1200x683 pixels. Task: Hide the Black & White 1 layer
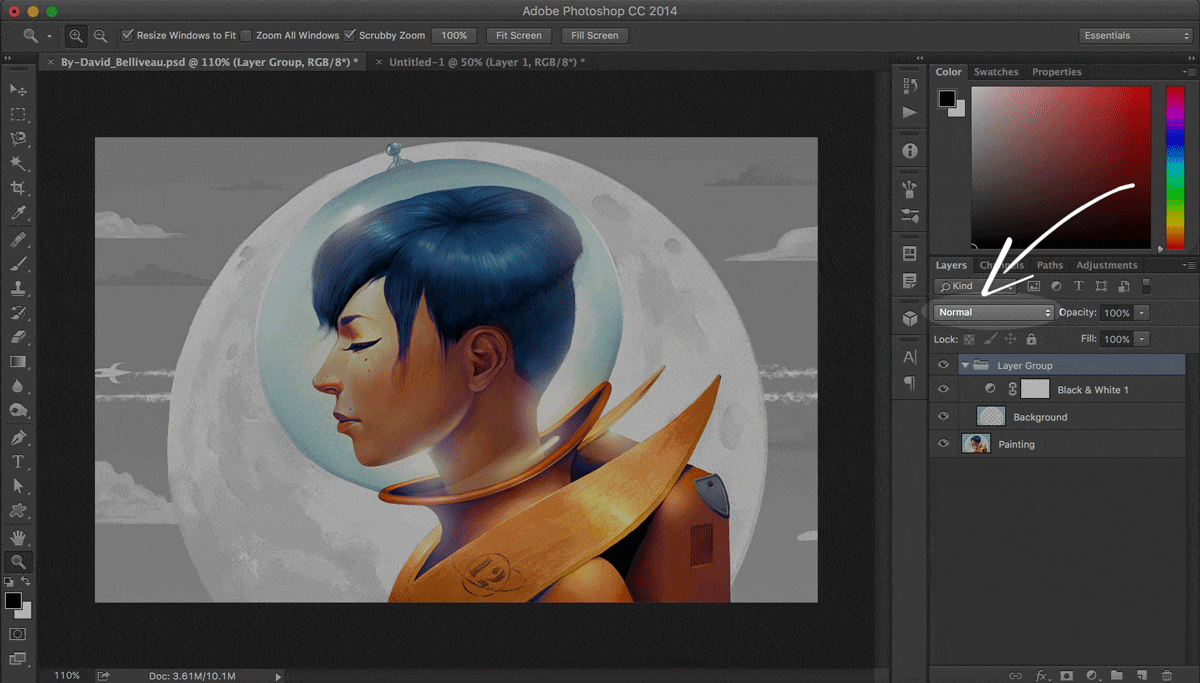point(943,389)
